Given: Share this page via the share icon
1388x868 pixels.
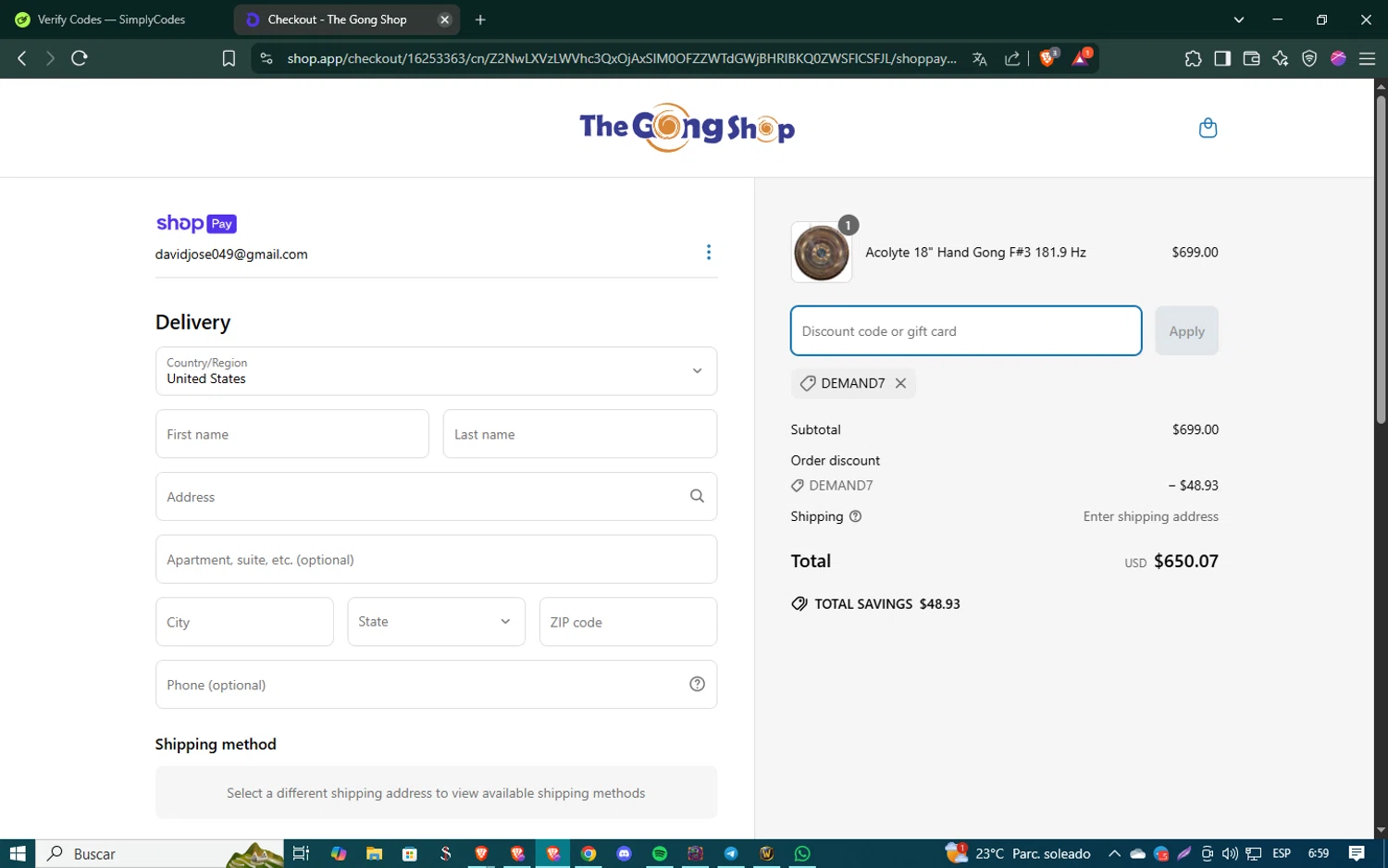Looking at the screenshot, I should [x=1012, y=58].
